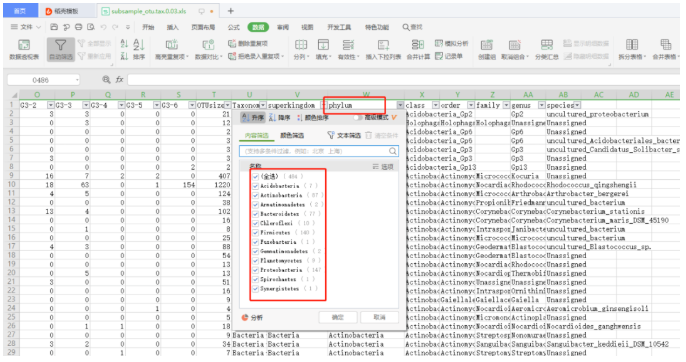Open 有效性 data validation
The image size is (686, 362).
click(349, 49)
